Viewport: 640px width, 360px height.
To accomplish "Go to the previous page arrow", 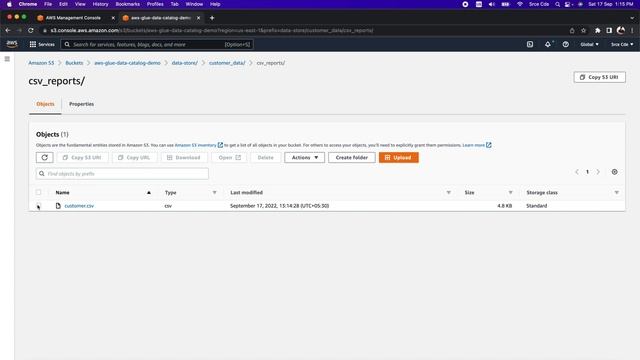I will [577, 172].
